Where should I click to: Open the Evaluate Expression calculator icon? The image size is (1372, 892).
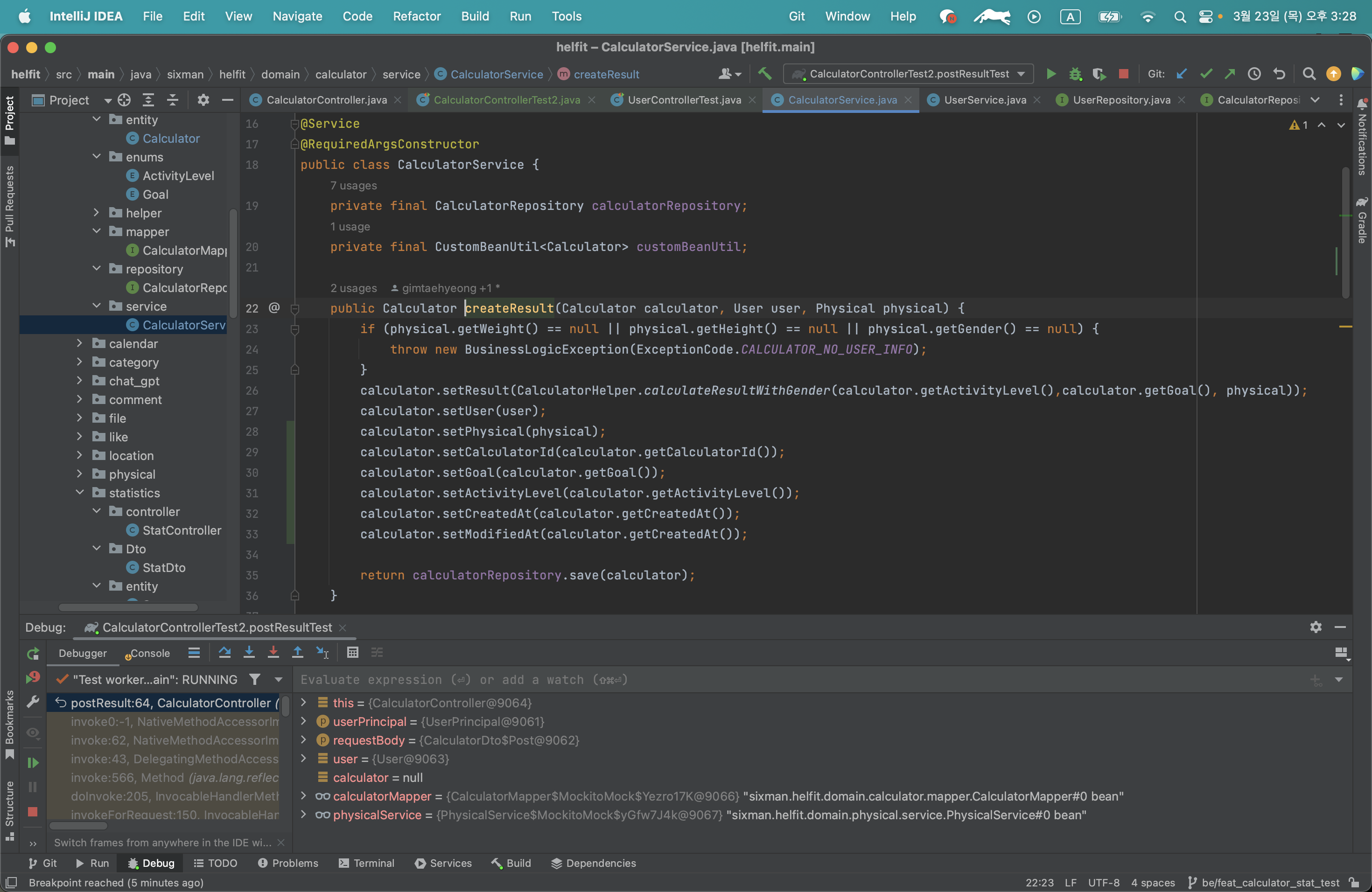click(x=353, y=652)
